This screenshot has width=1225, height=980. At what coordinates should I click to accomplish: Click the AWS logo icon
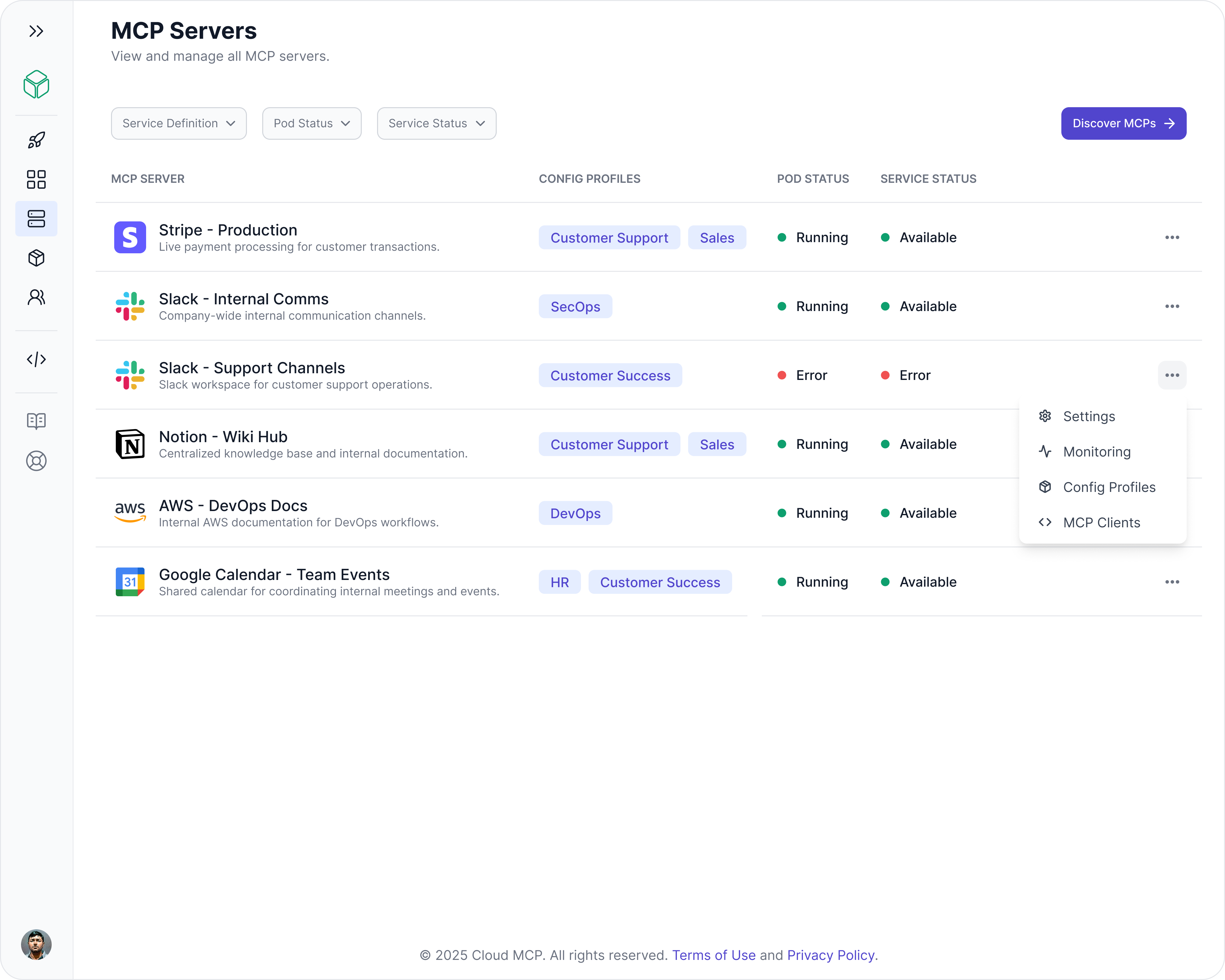[x=130, y=512]
